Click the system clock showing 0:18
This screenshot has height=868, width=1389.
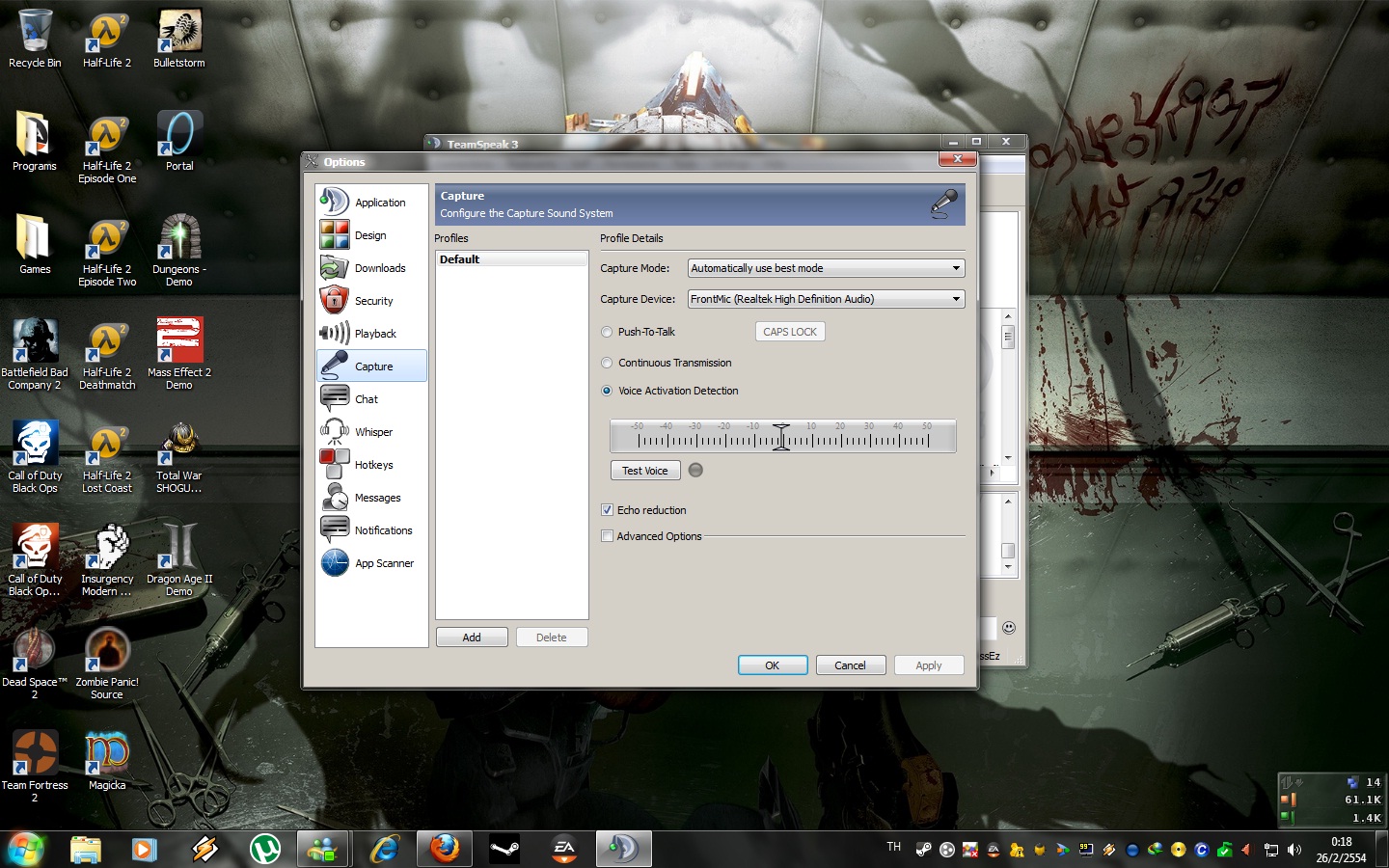click(1341, 850)
